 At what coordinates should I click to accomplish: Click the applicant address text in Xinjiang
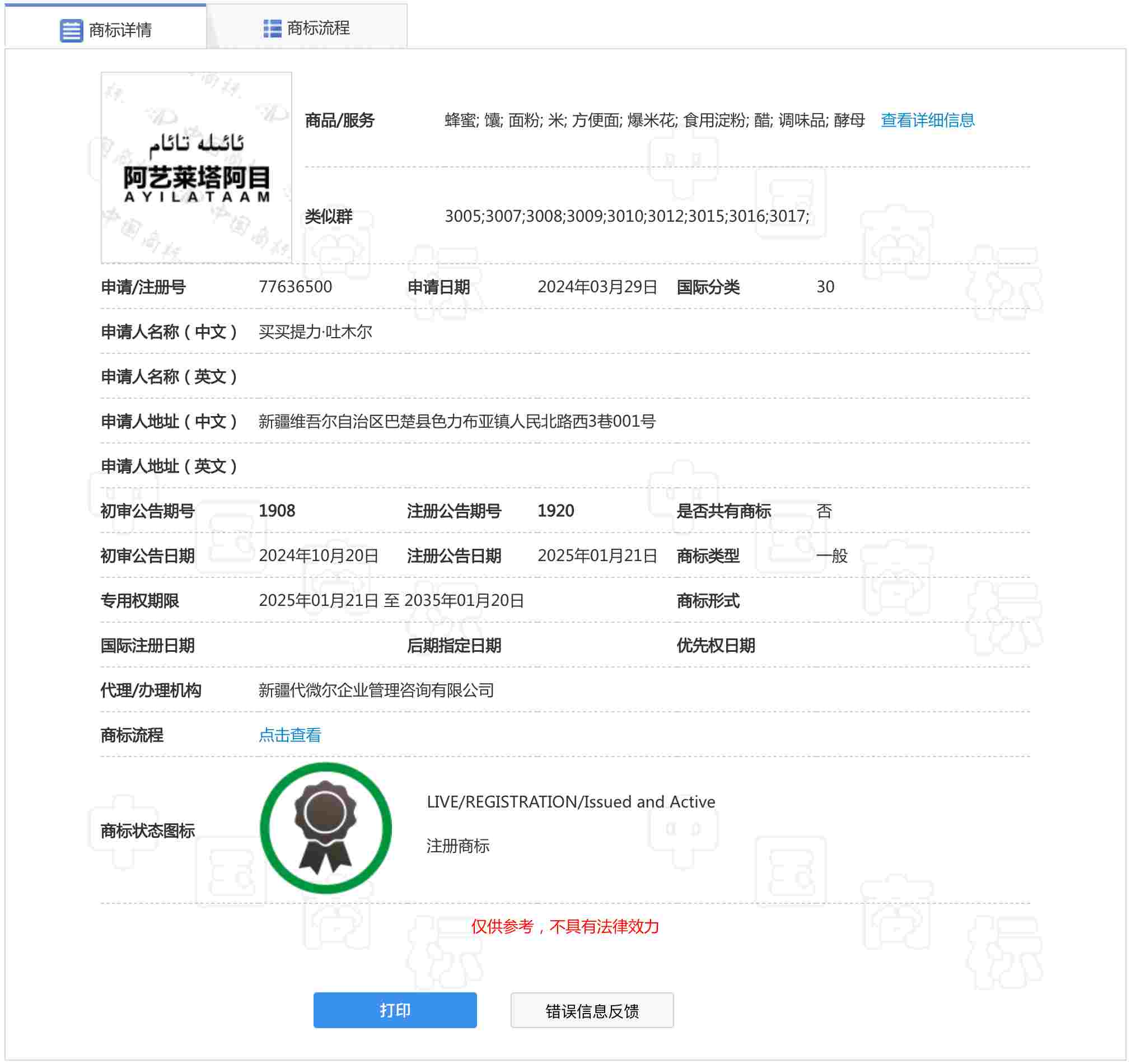pos(457,422)
